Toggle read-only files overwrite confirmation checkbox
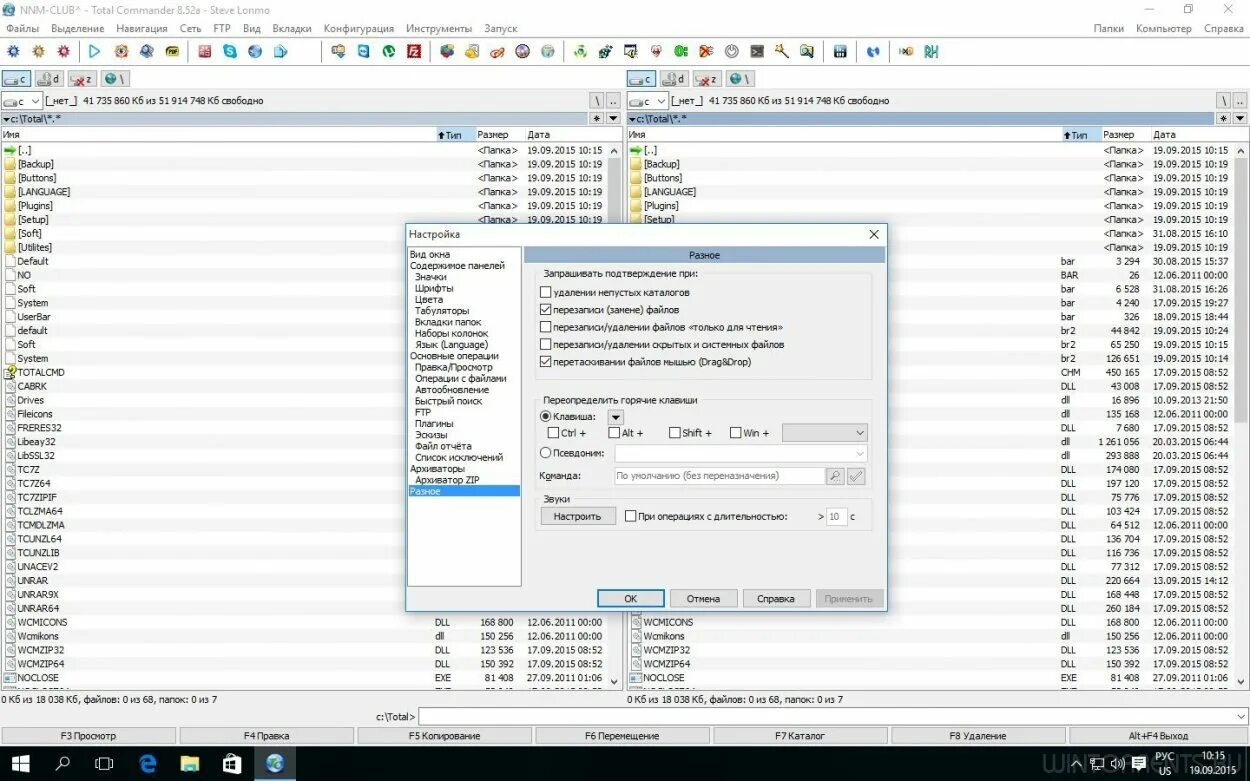This screenshot has width=1250, height=781. [x=545, y=327]
